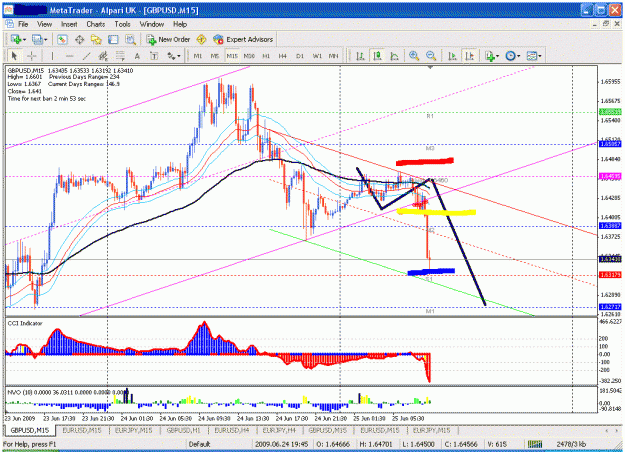
Task: Open the Periods clock dropdown
Action: (513, 56)
